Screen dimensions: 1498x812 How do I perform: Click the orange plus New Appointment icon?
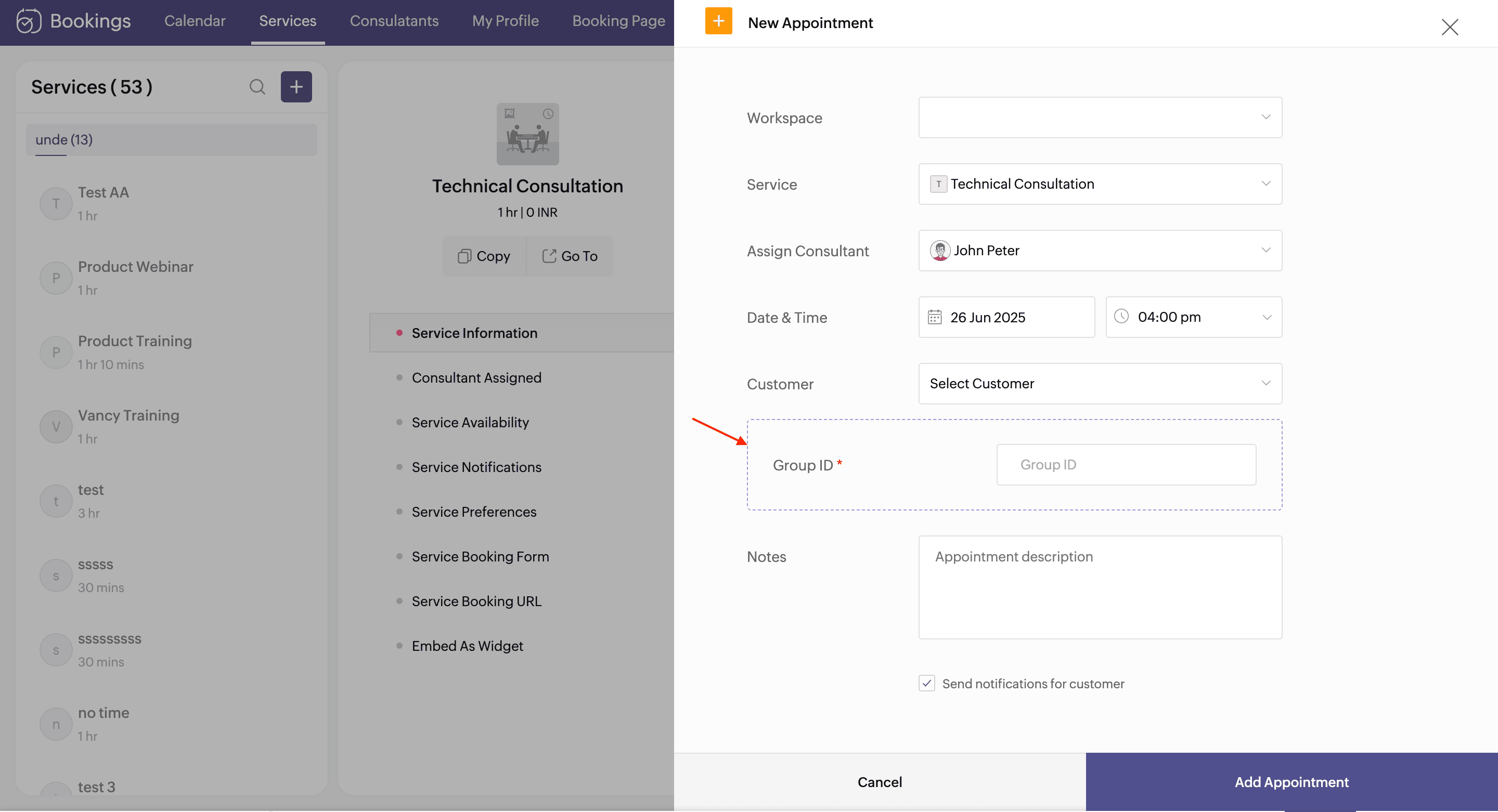(x=718, y=21)
